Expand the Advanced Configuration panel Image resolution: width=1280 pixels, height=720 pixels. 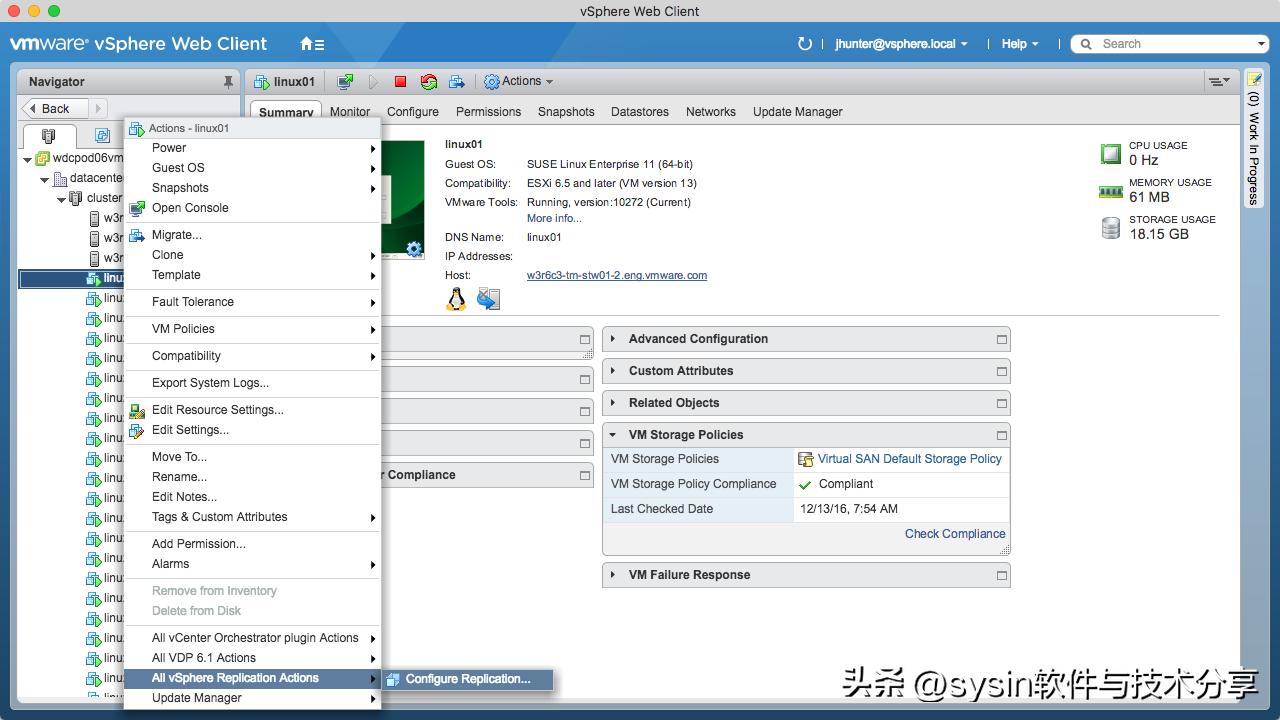(613, 339)
